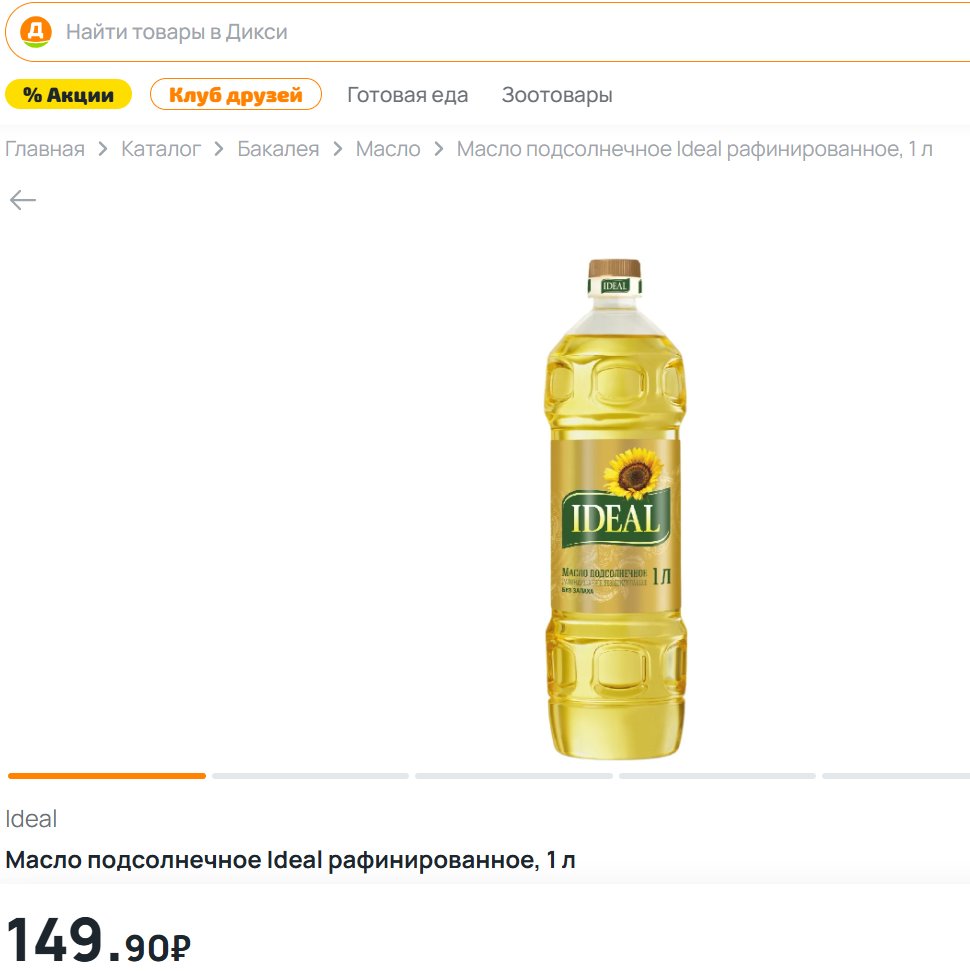970x971 pixels.
Task: Switch to the third image gallery indicator
Action: [514, 776]
